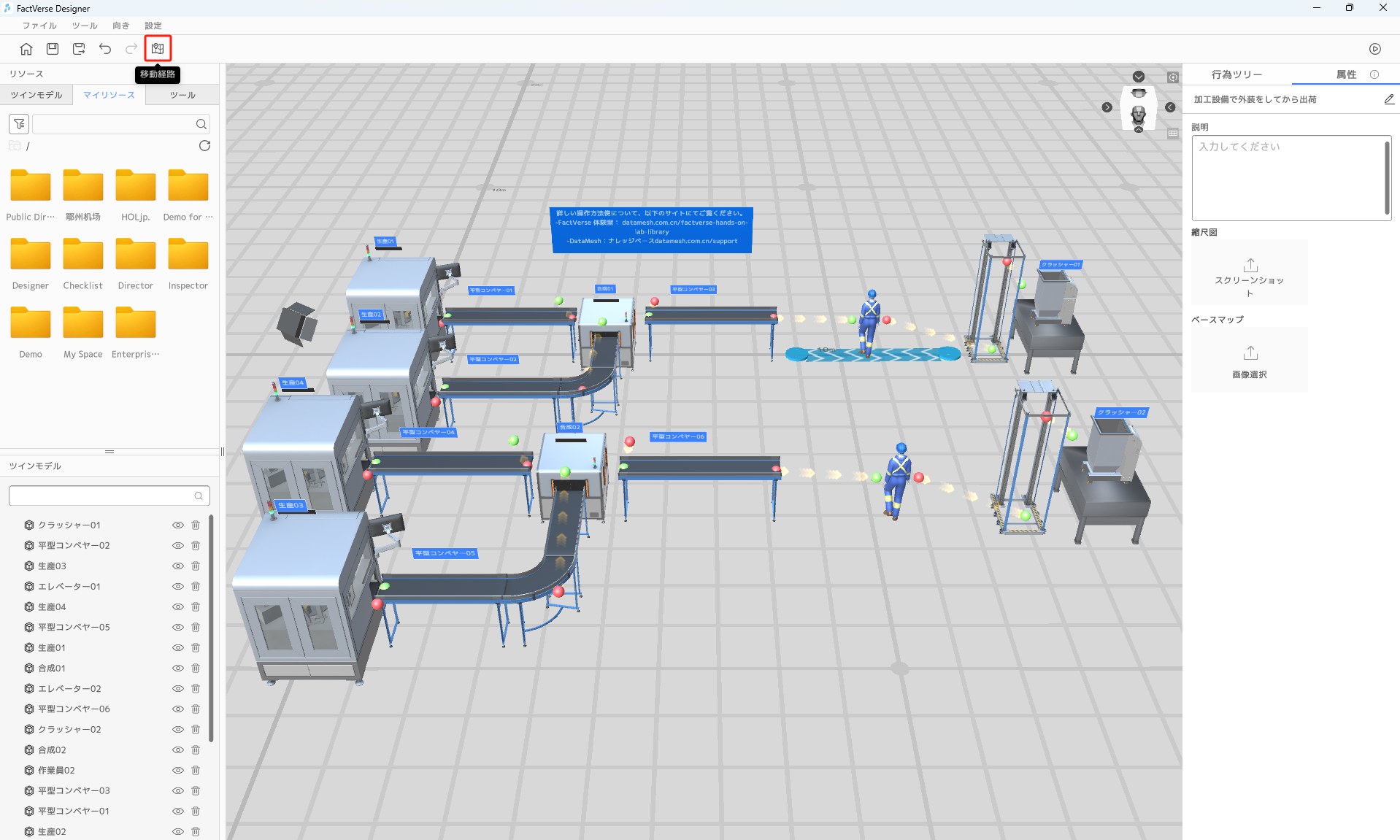Click the Play preview button

[1375, 49]
